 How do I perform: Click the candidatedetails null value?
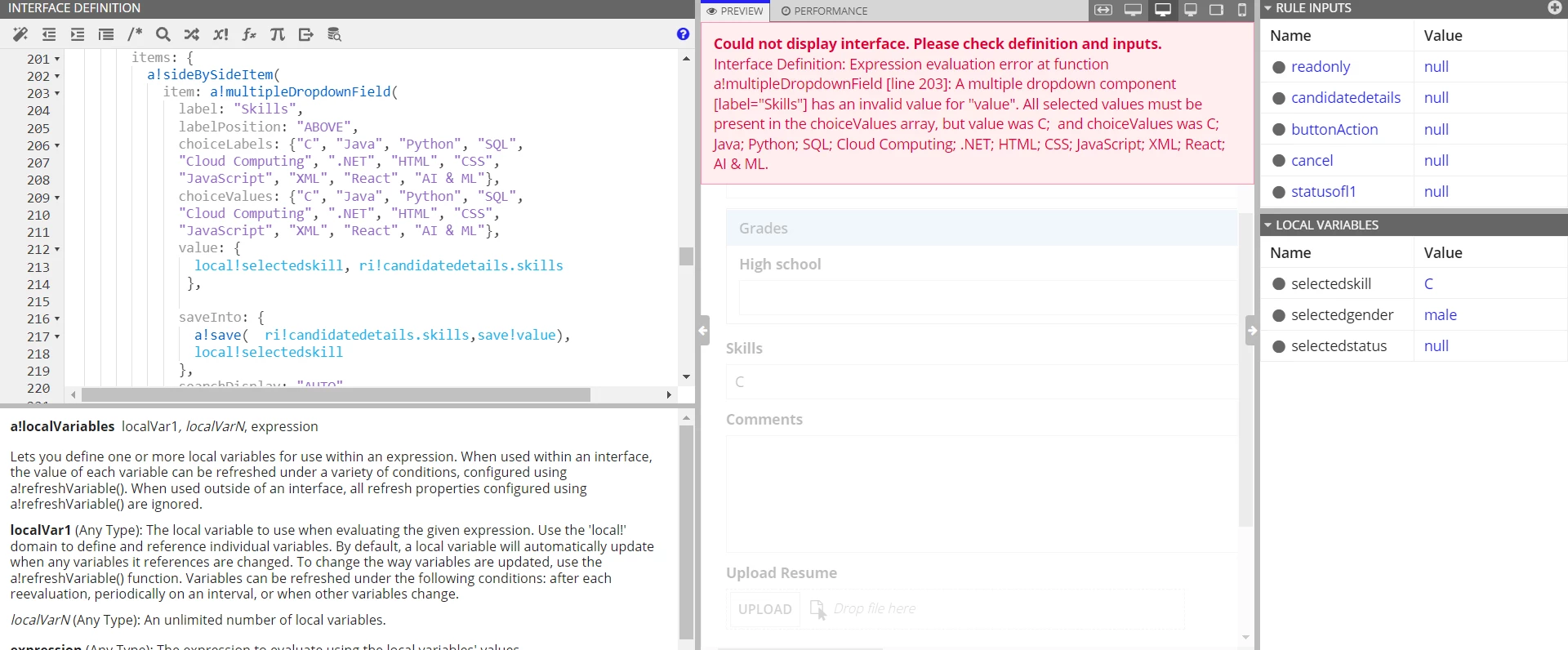[x=1436, y=98]
